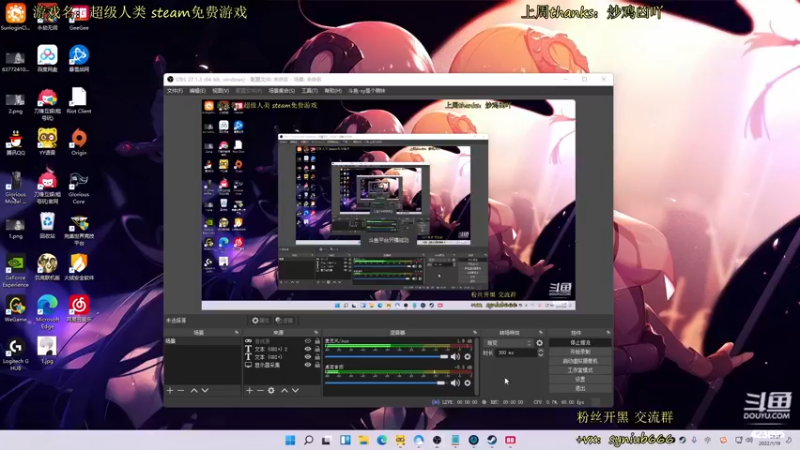This screenshot has height=450, width=800.
Task: Adjust the 麦克风/Aux volume slider
Action: coord(387,357)
